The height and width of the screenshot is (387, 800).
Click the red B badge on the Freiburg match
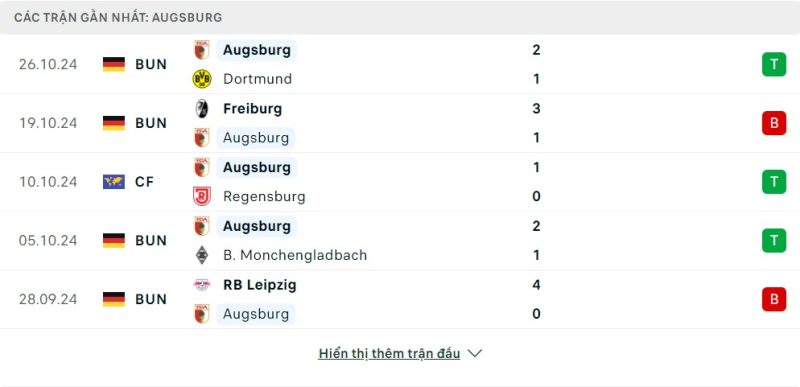click(774, 123)
